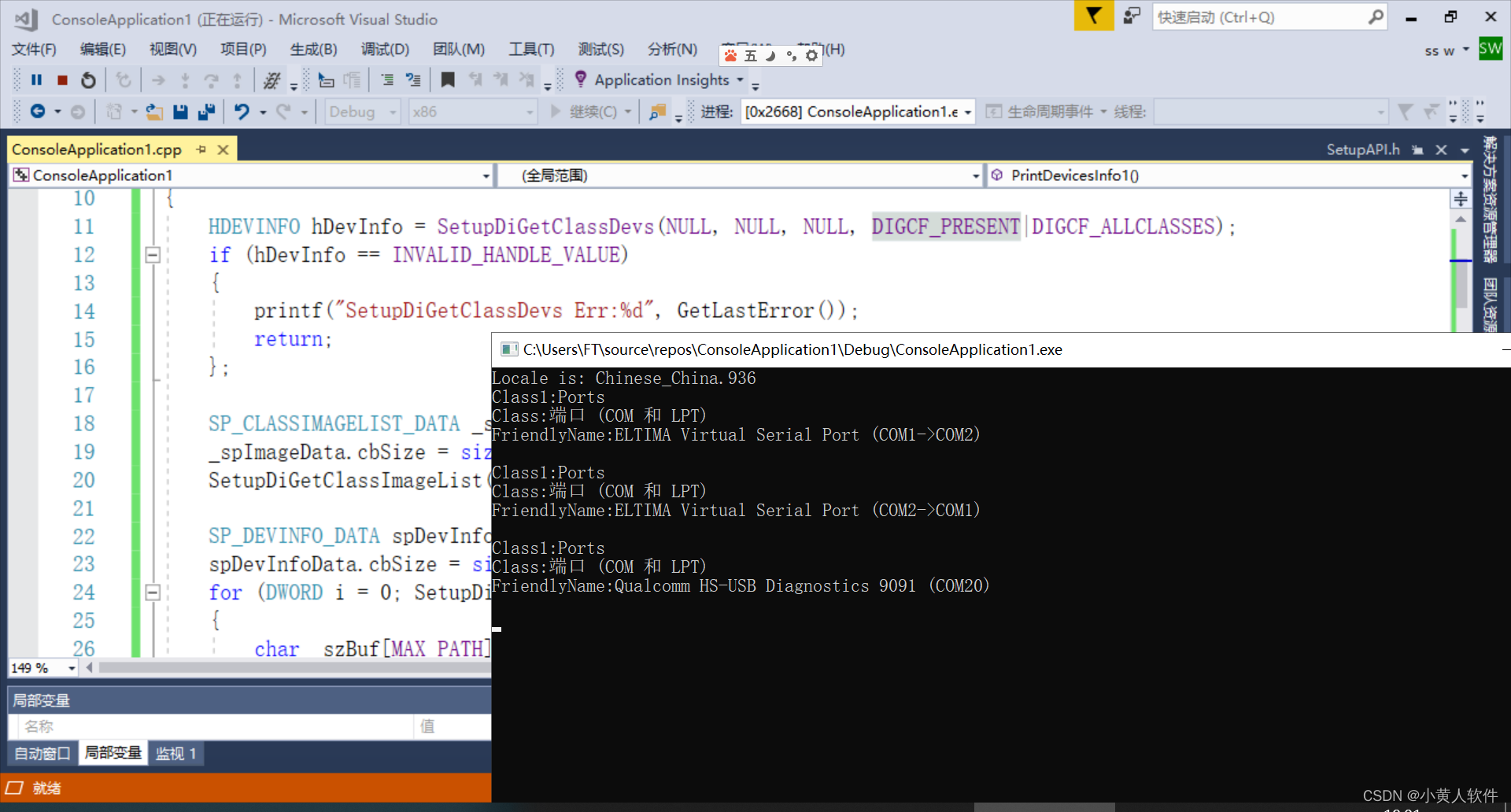The width and height of the screenshot is (1511, 812).
Task: Close the ConsoleApplication1.cpp tab
Action: coord(224,149)
